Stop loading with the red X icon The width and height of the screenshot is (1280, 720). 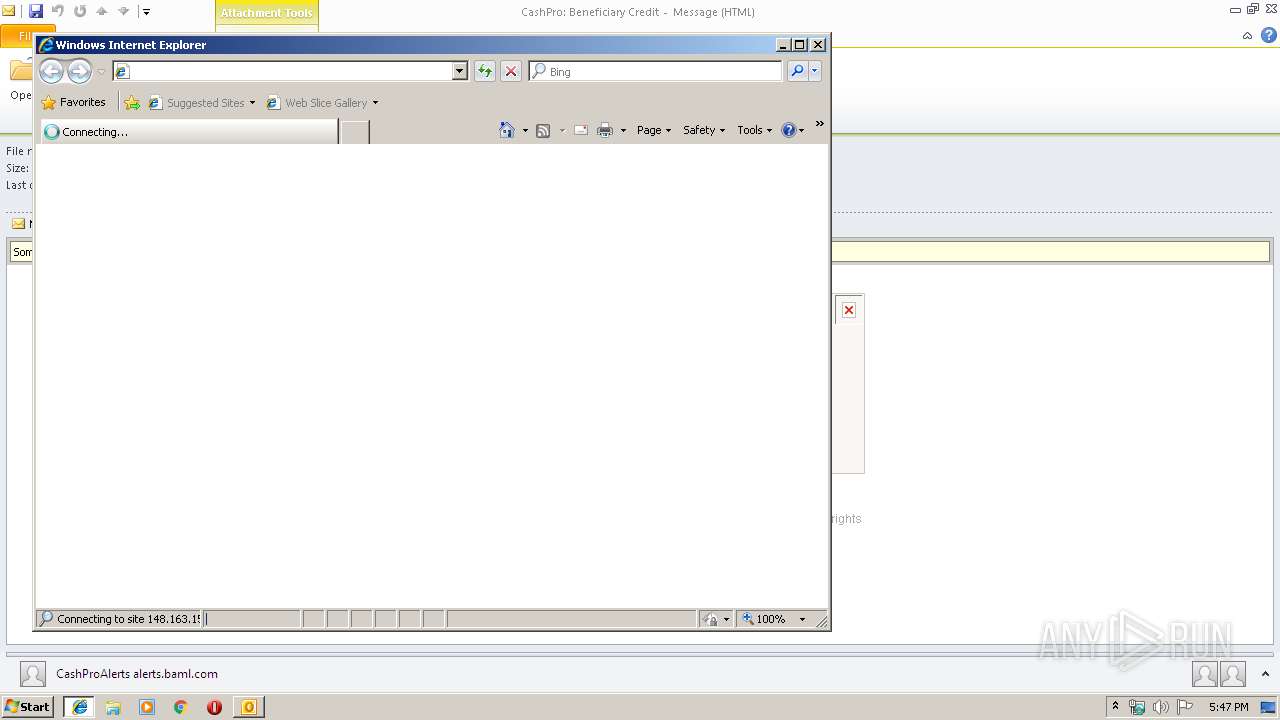[x=511, y=71]
